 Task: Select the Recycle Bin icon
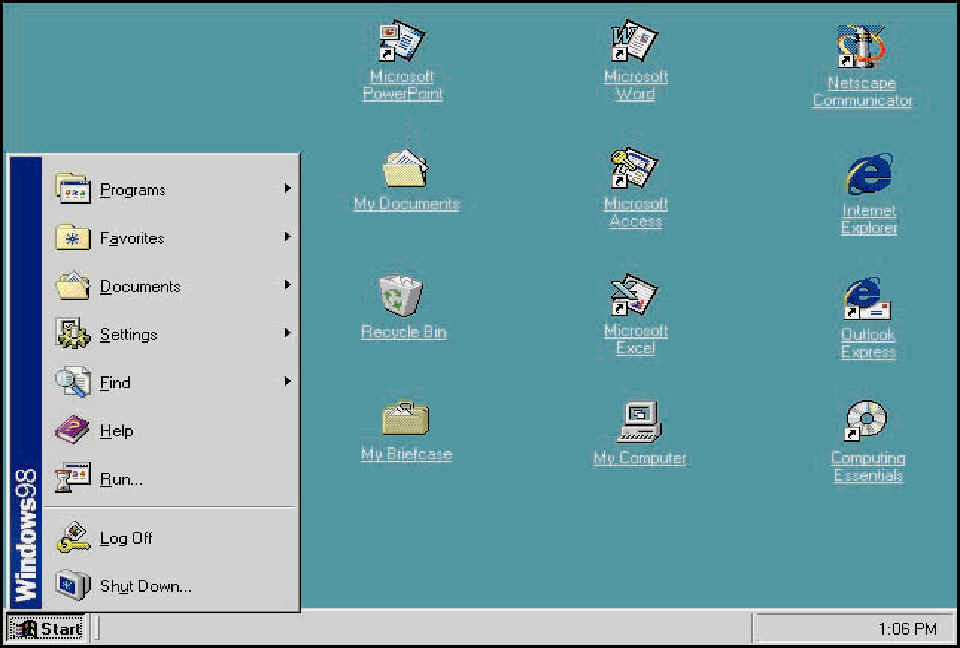pyautogui.click(x=401, y=295)
